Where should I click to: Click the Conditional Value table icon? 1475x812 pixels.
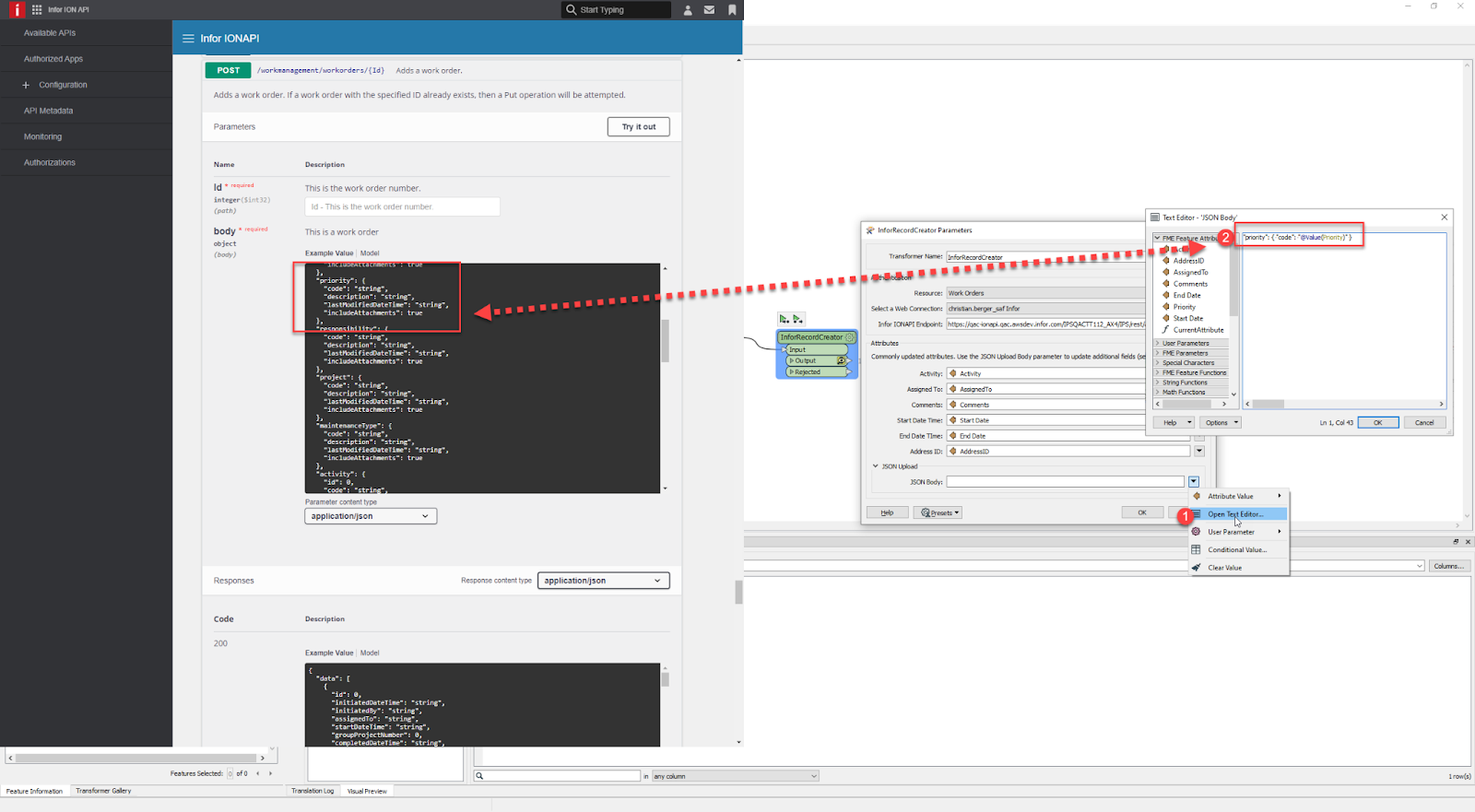(1197, 549)
